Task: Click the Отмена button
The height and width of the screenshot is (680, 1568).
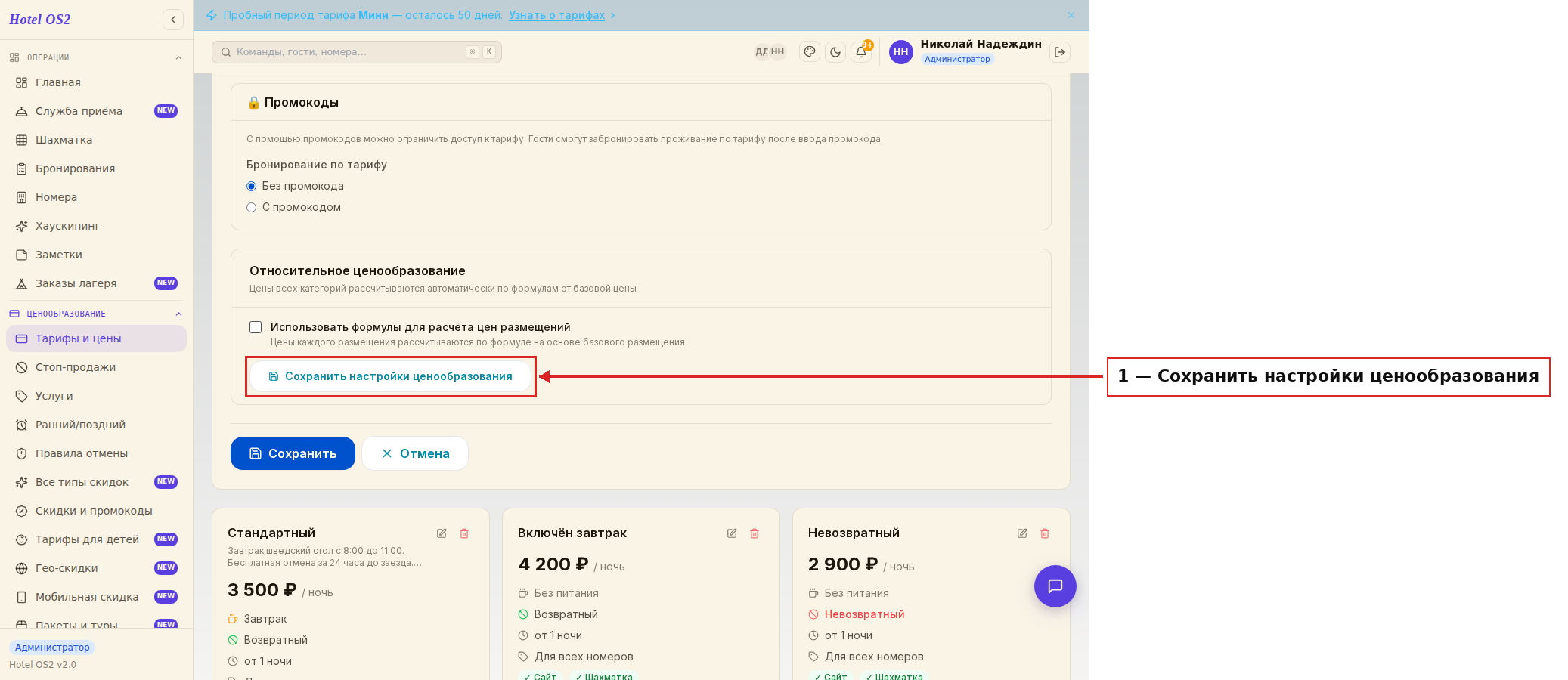Action: point(415,453)
